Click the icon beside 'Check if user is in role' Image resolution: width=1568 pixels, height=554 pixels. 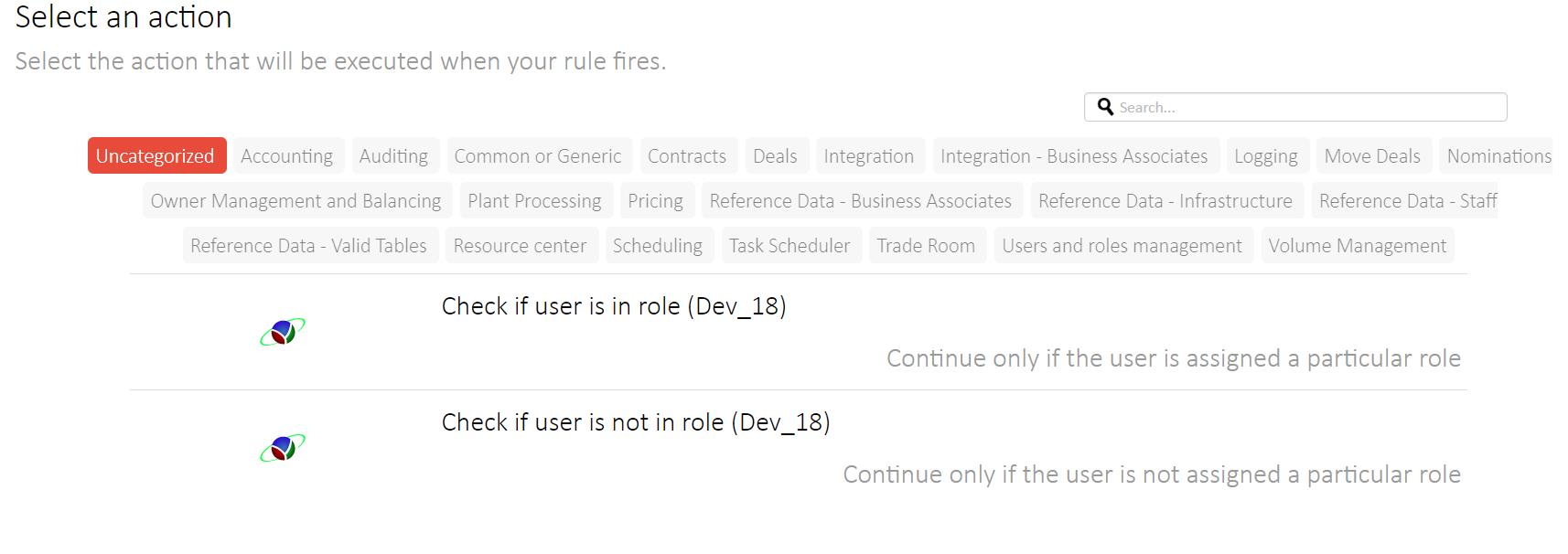[x=283, y=332]
